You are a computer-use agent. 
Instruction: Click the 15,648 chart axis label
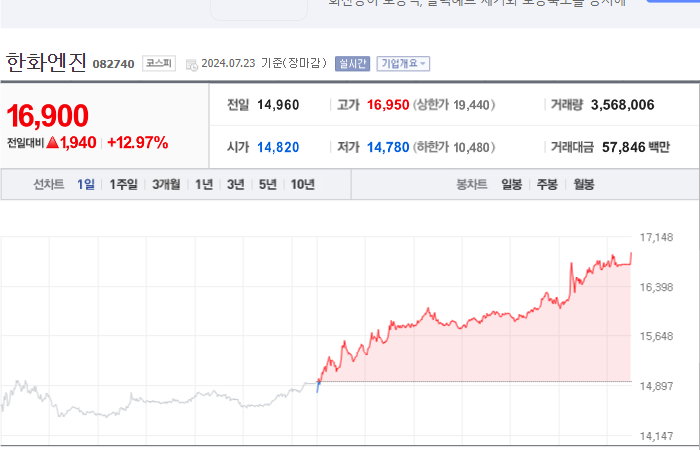[x=656, y=336]
